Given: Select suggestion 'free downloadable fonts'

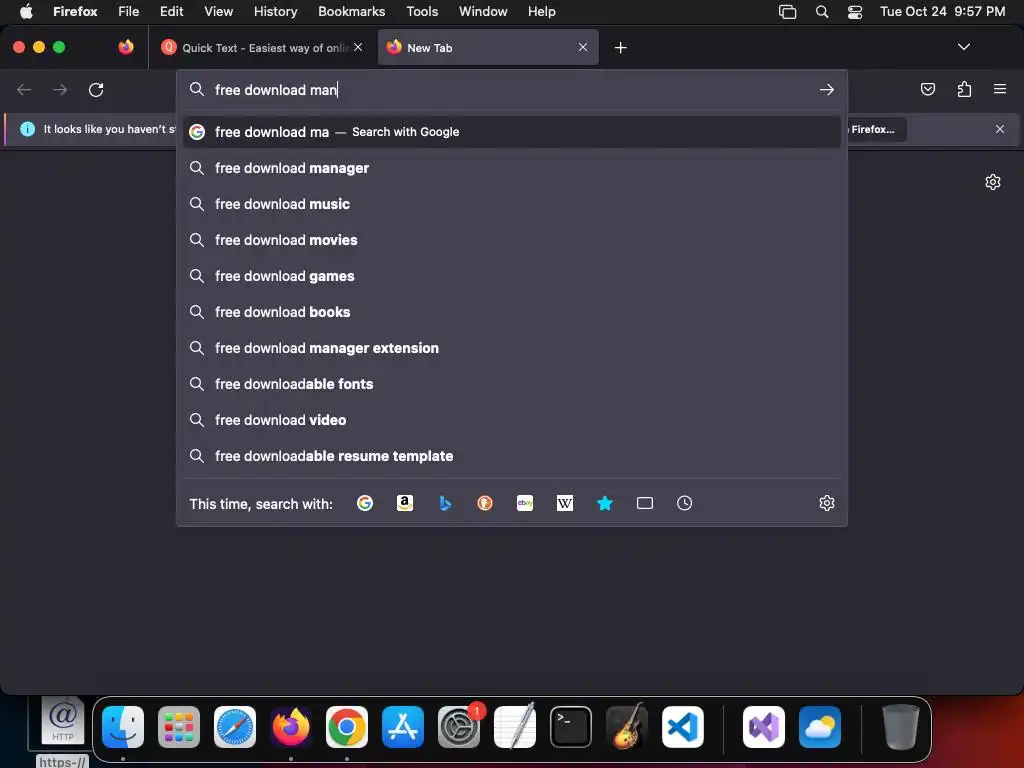Looking at the screenshot, I should coord(512,383).
